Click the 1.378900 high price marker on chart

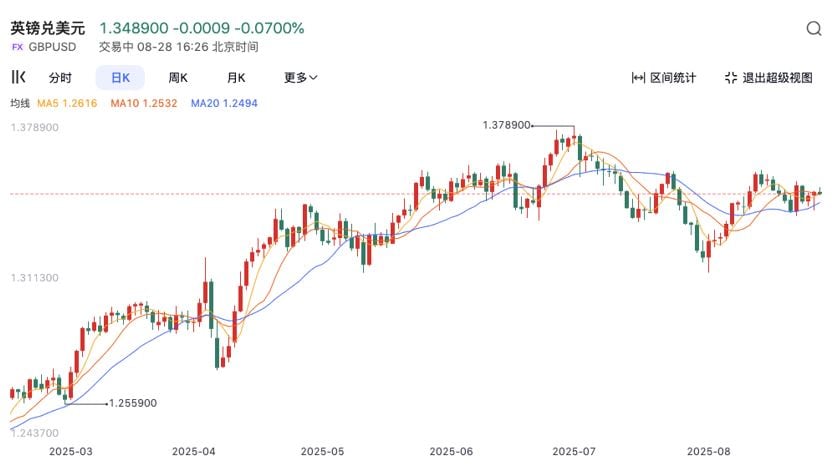pos(506,125)
